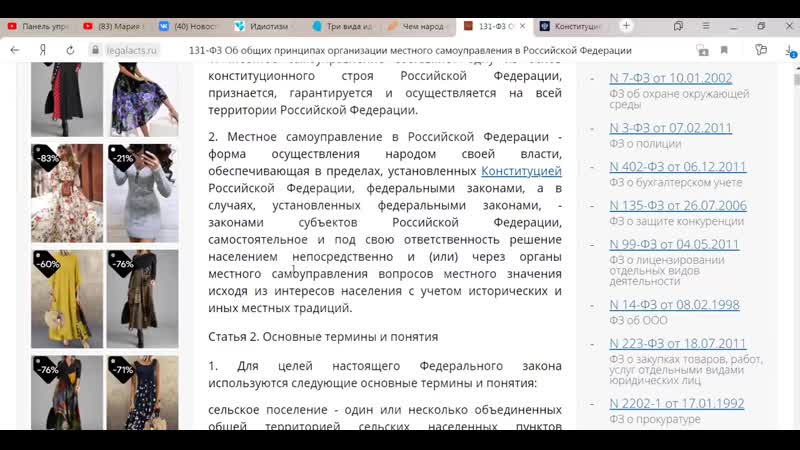Open link N 99-ФЗ от 04.05.2011
Viewport: 800px width, 450px height.
674,244
